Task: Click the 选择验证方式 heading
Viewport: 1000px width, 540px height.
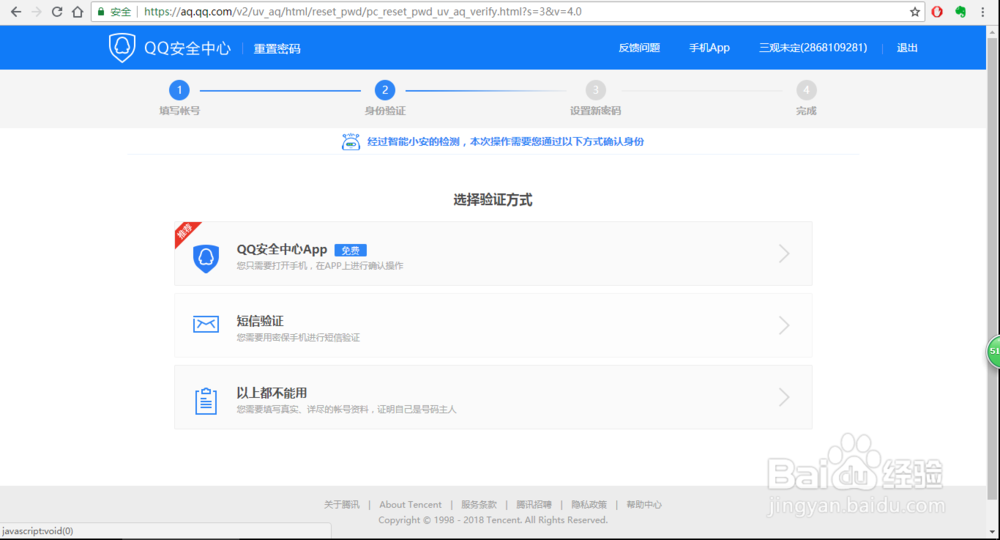Action: click(x=492, y=200)
